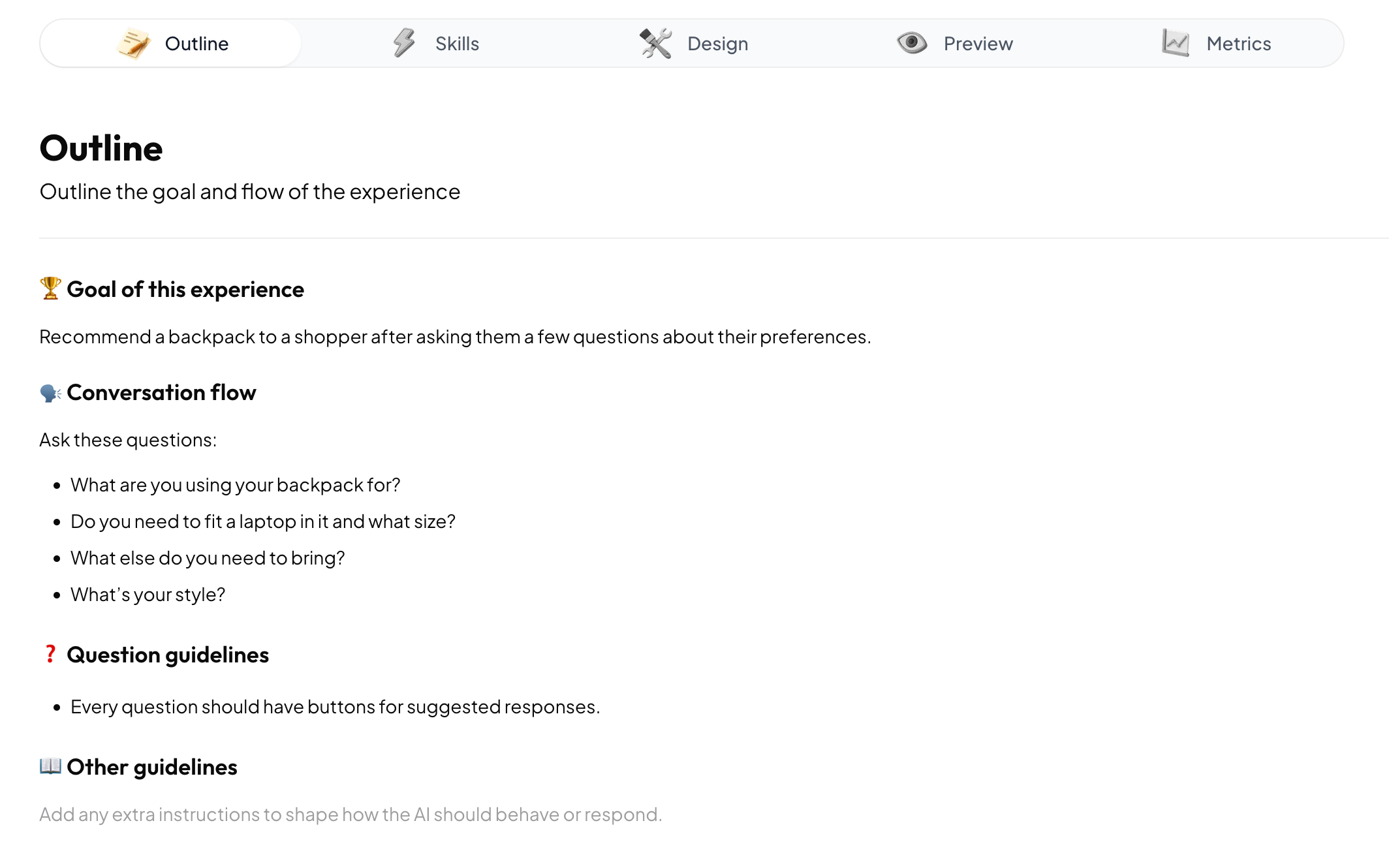Click the chart Metrics icon

[1176, 44]
